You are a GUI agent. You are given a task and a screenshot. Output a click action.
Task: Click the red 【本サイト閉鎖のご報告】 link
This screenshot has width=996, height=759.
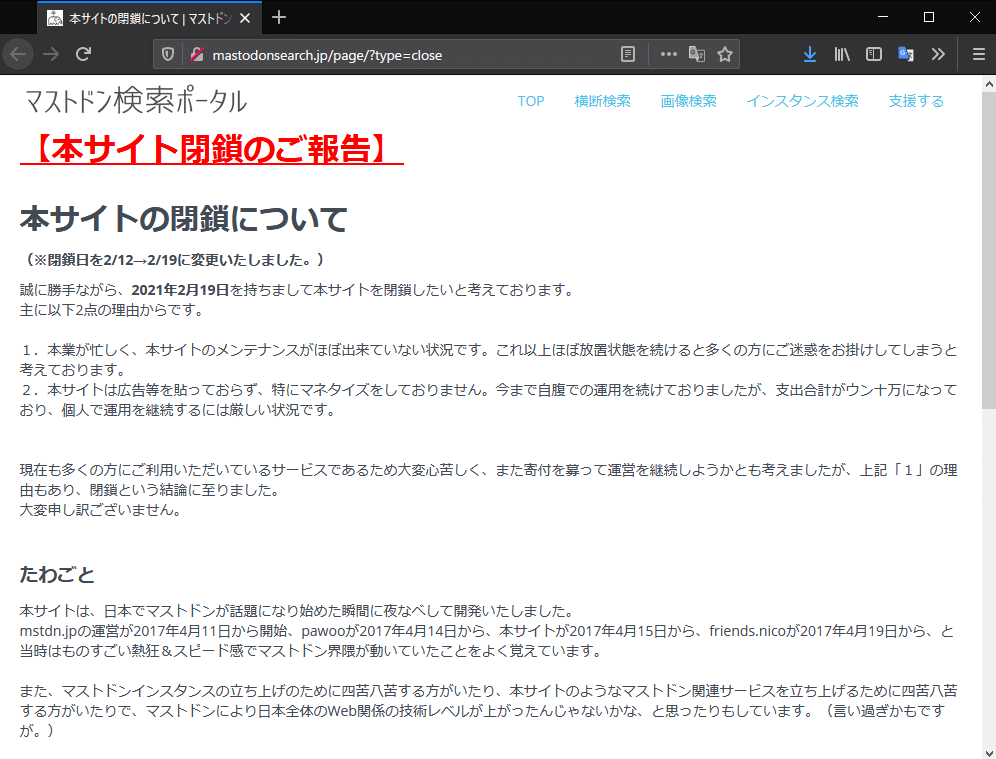pyautogui.click(x=212, y=149)
